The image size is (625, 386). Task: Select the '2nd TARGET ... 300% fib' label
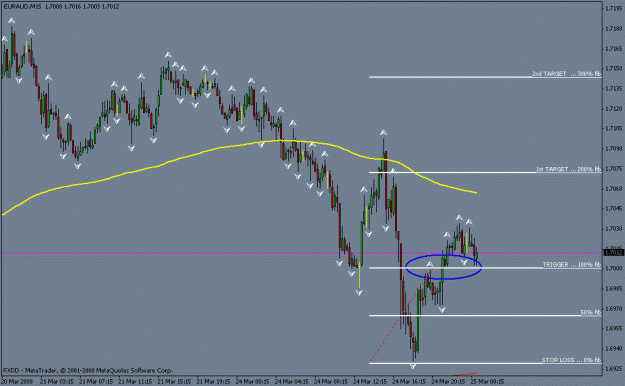click(x=566, y=74)
